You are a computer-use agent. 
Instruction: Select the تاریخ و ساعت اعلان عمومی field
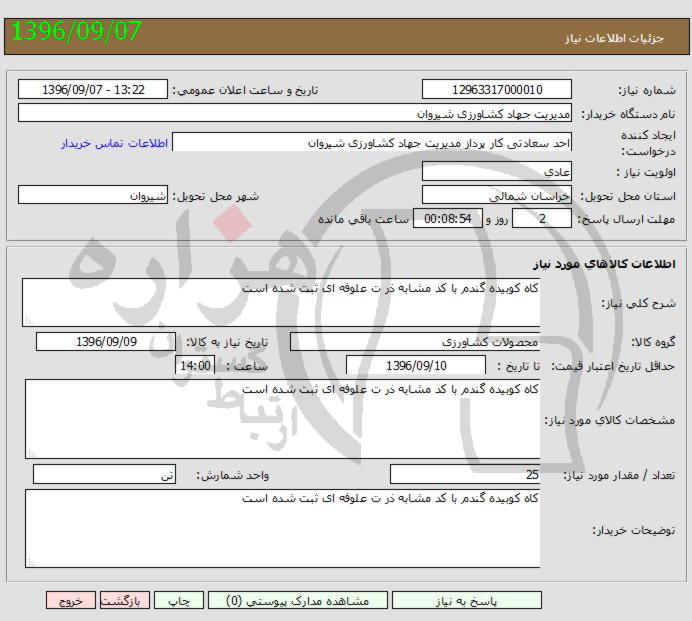95,90
